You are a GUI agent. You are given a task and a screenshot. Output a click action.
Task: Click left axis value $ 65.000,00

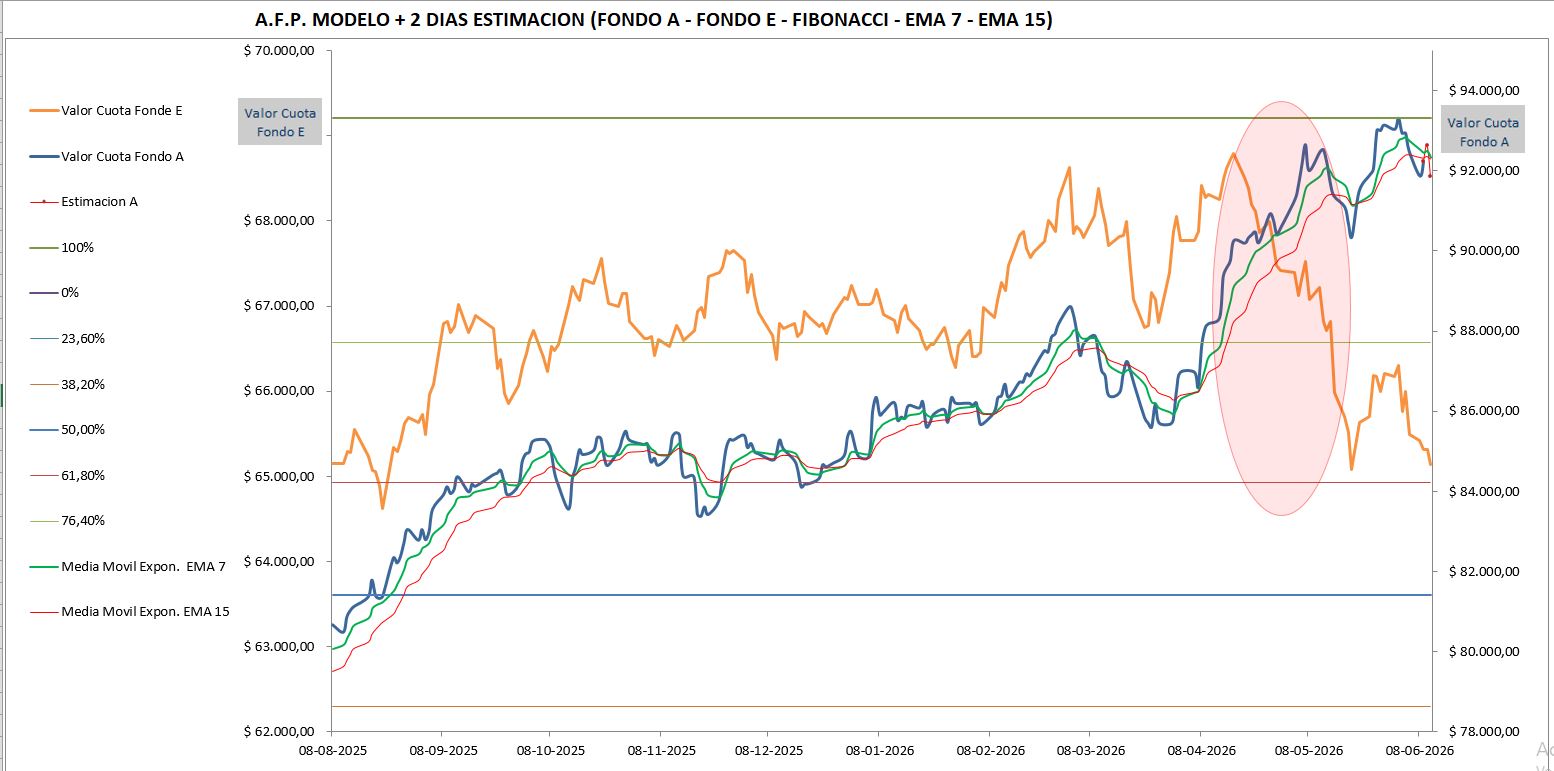pyautogui.click(x=279, y=476)
